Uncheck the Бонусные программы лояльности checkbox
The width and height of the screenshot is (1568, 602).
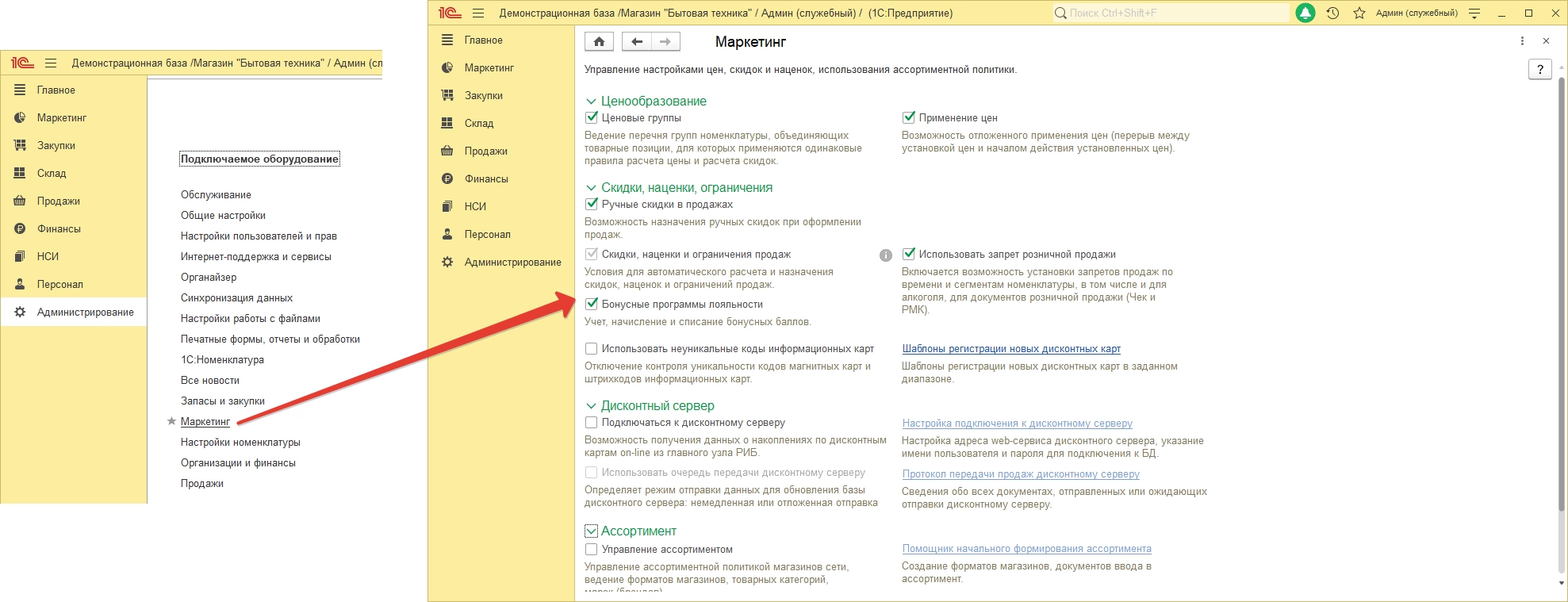tap(591, 304)
